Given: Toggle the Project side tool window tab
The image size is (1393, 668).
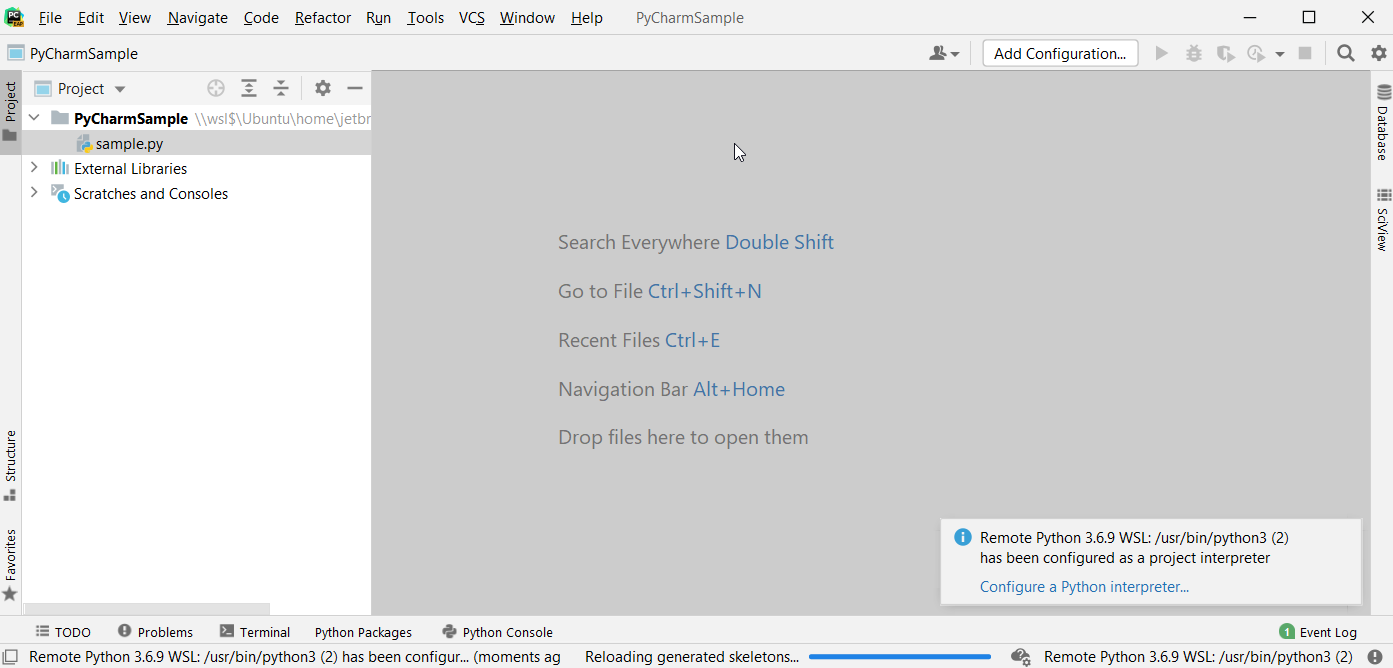Looking at the screenshot, I should (11, 111).
